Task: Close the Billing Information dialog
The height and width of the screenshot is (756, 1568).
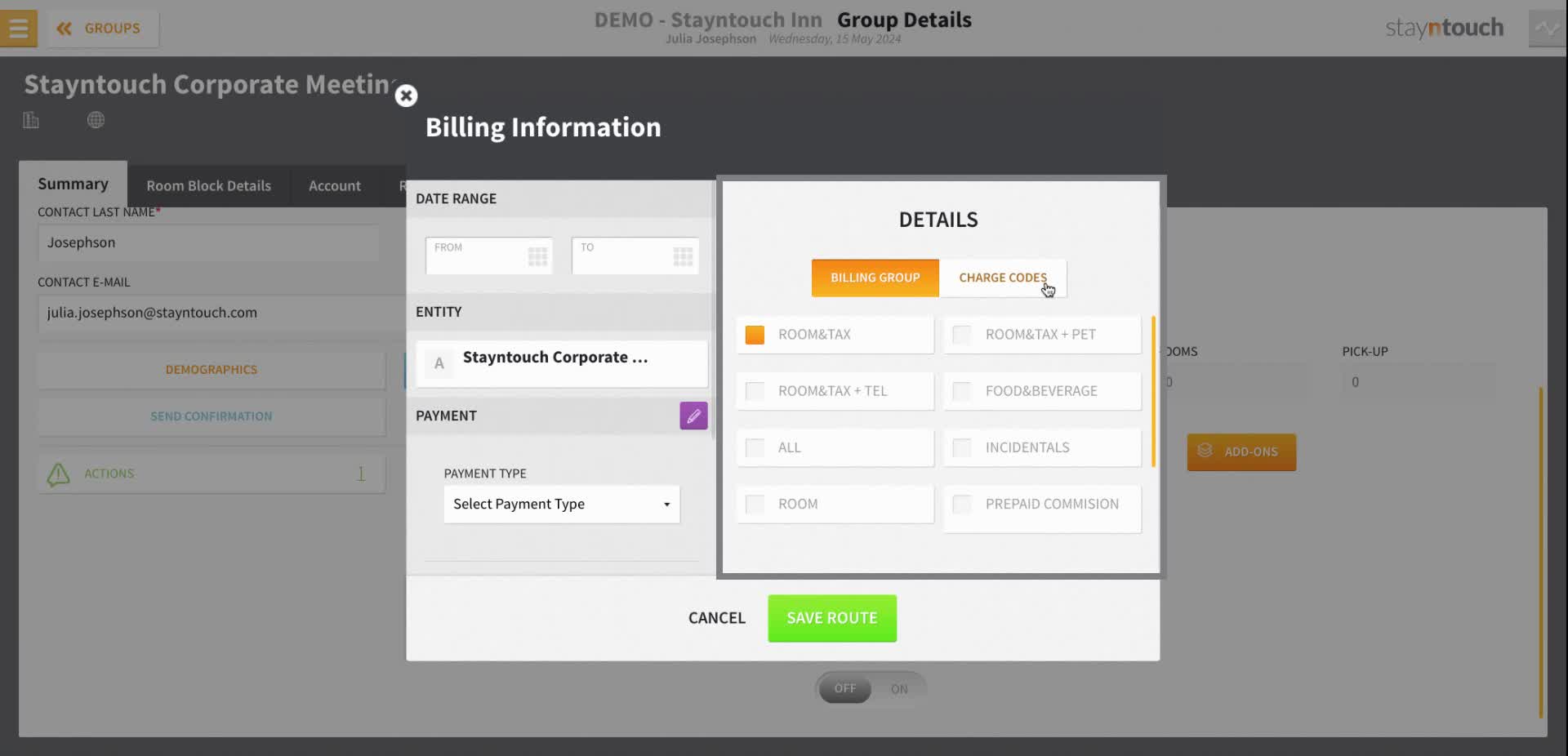Action: (406, 96)
